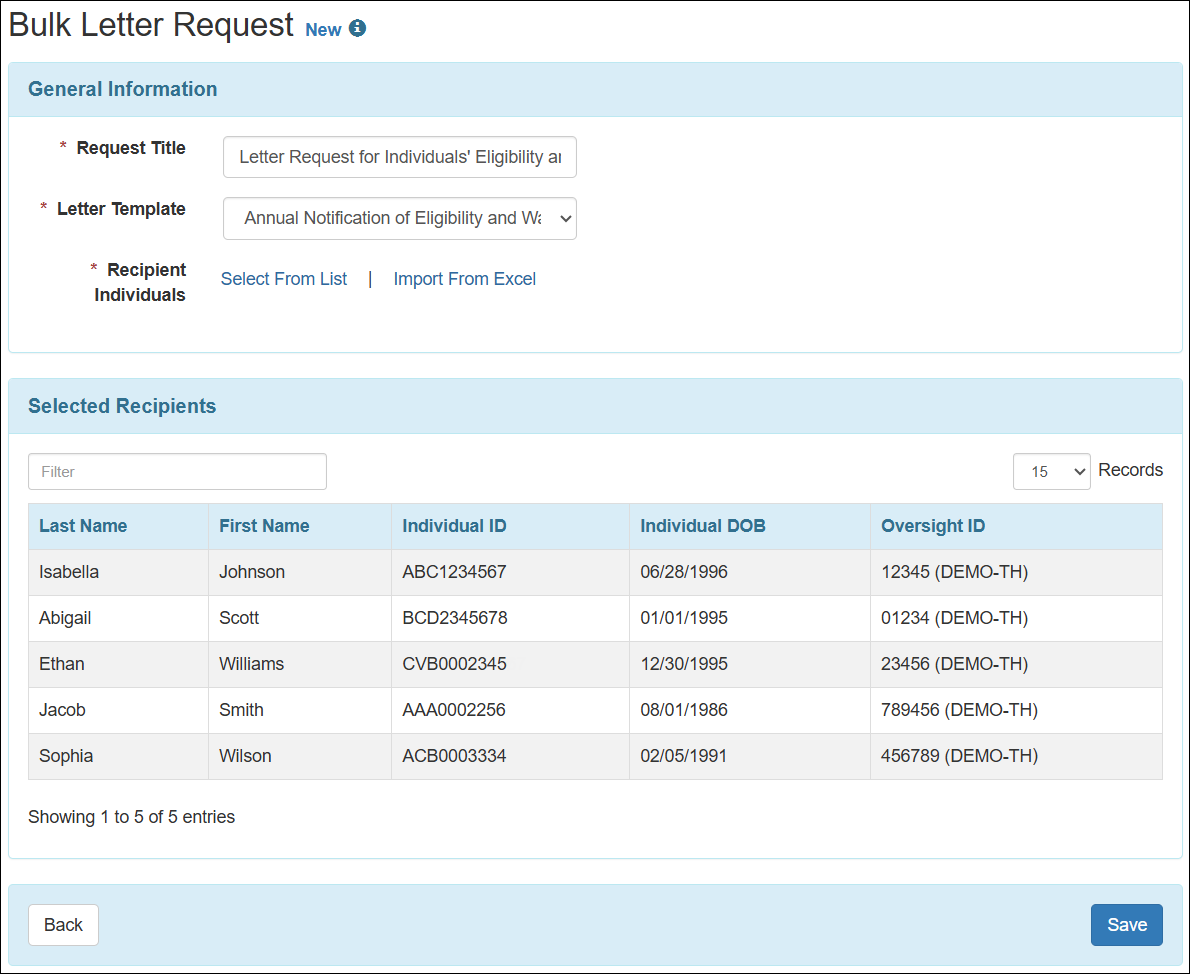Click the Showing 1 to 5 entries text
Viewport: 1190px width, 974px height.
(131, 817)
